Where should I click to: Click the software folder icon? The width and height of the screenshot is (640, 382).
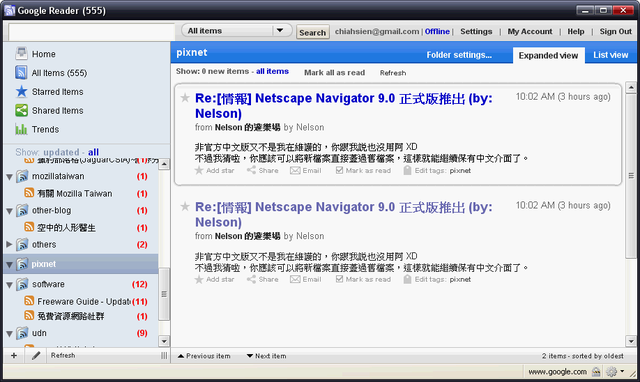[x=22, y=284]
